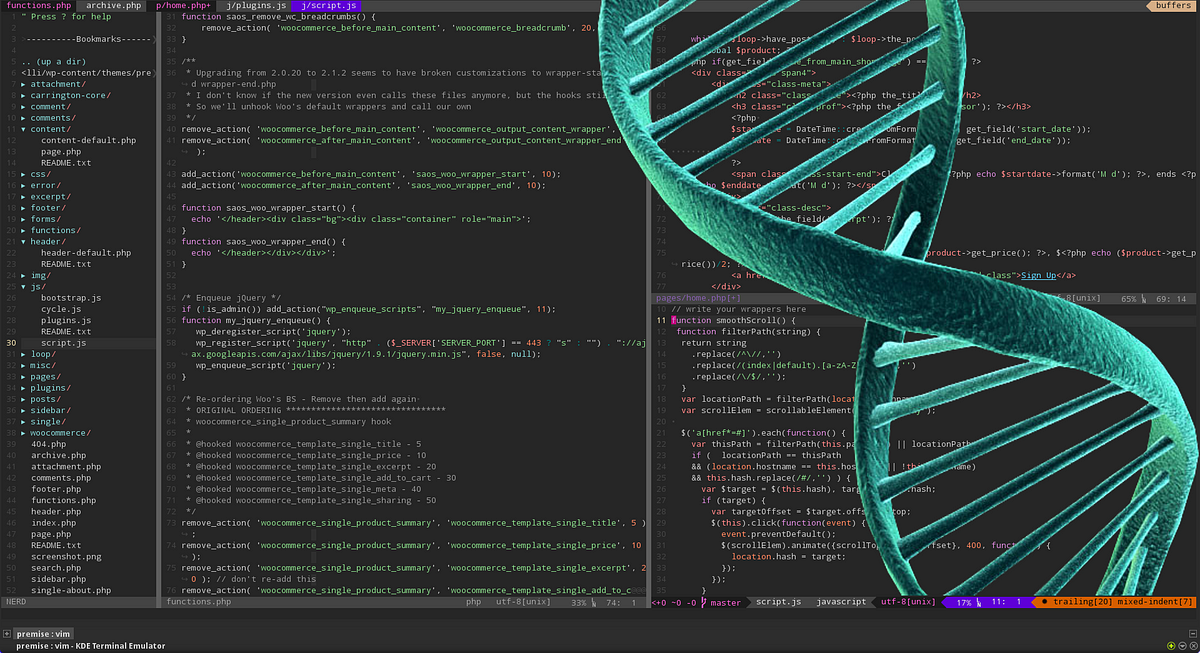Open header-default.php in the tree
The width and height of the screenshot is (1200, 653).
(86, 253)
